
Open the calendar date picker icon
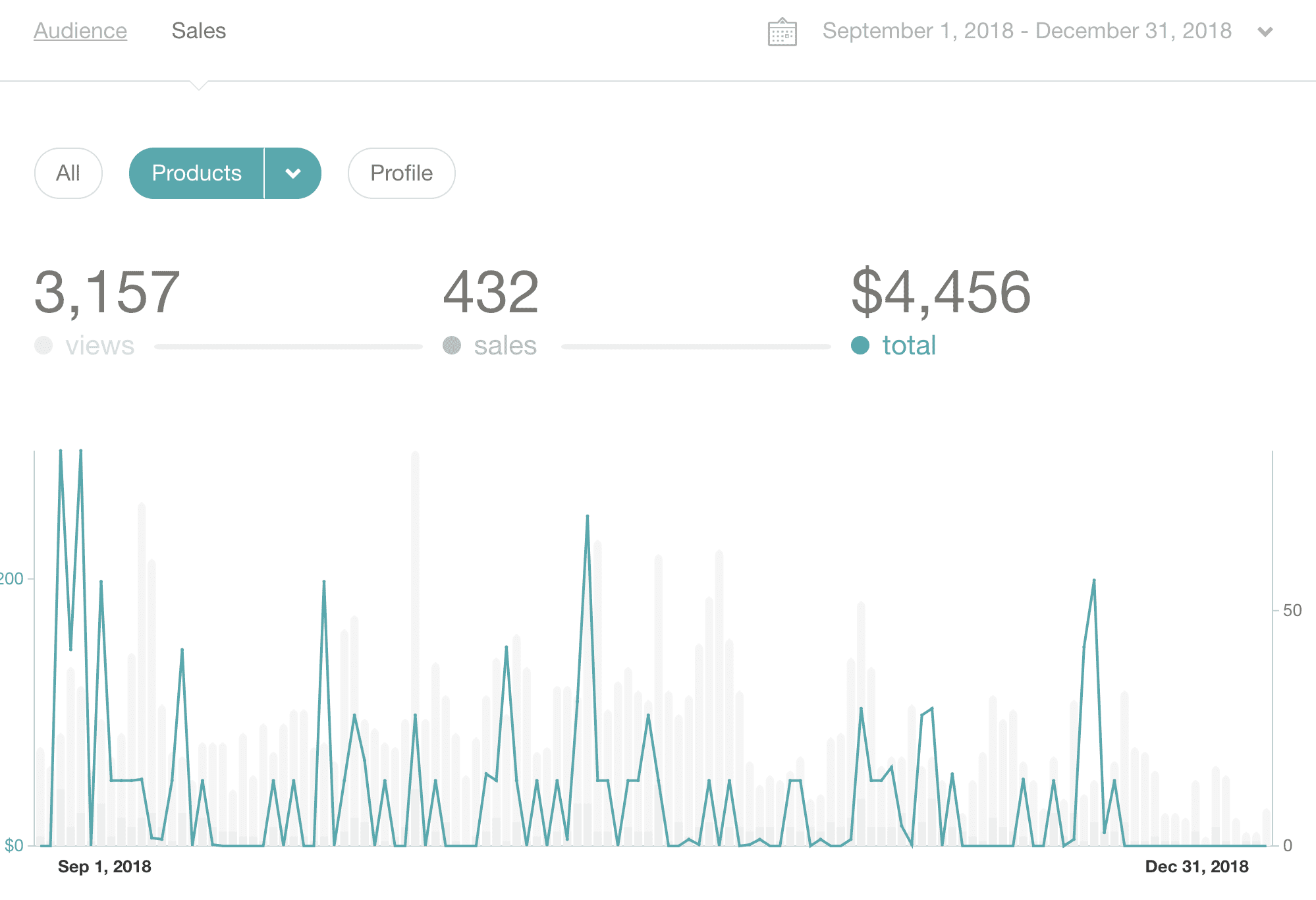782,32
